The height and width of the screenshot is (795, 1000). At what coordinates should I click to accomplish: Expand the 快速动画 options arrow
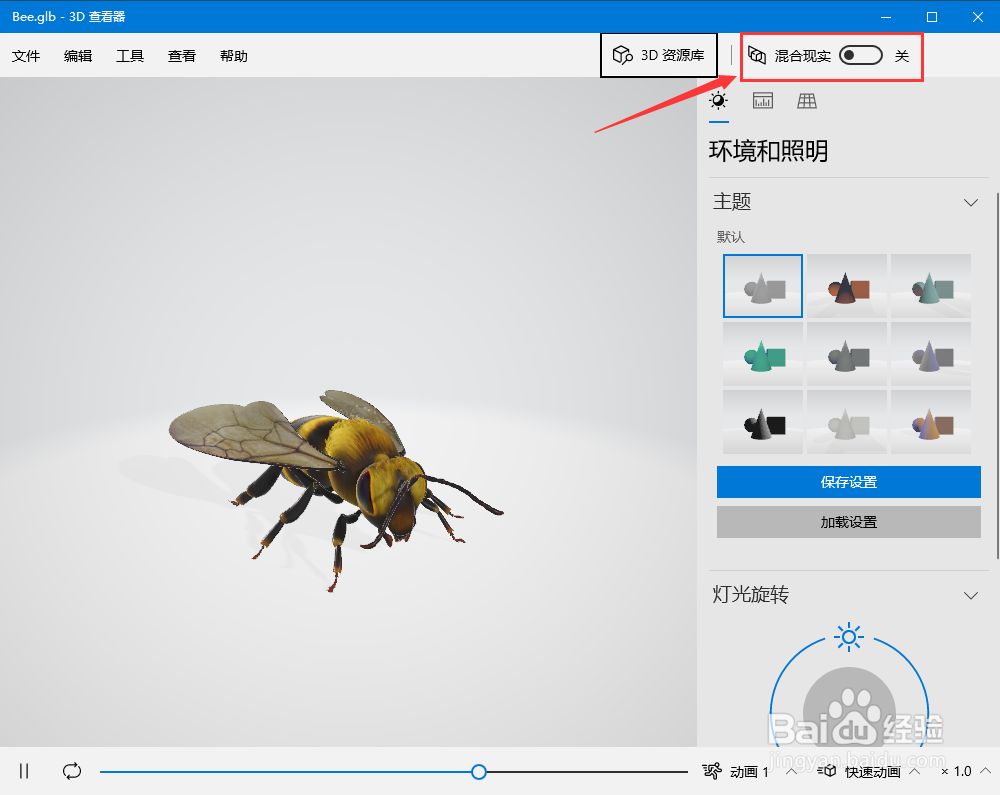(914, 771)
